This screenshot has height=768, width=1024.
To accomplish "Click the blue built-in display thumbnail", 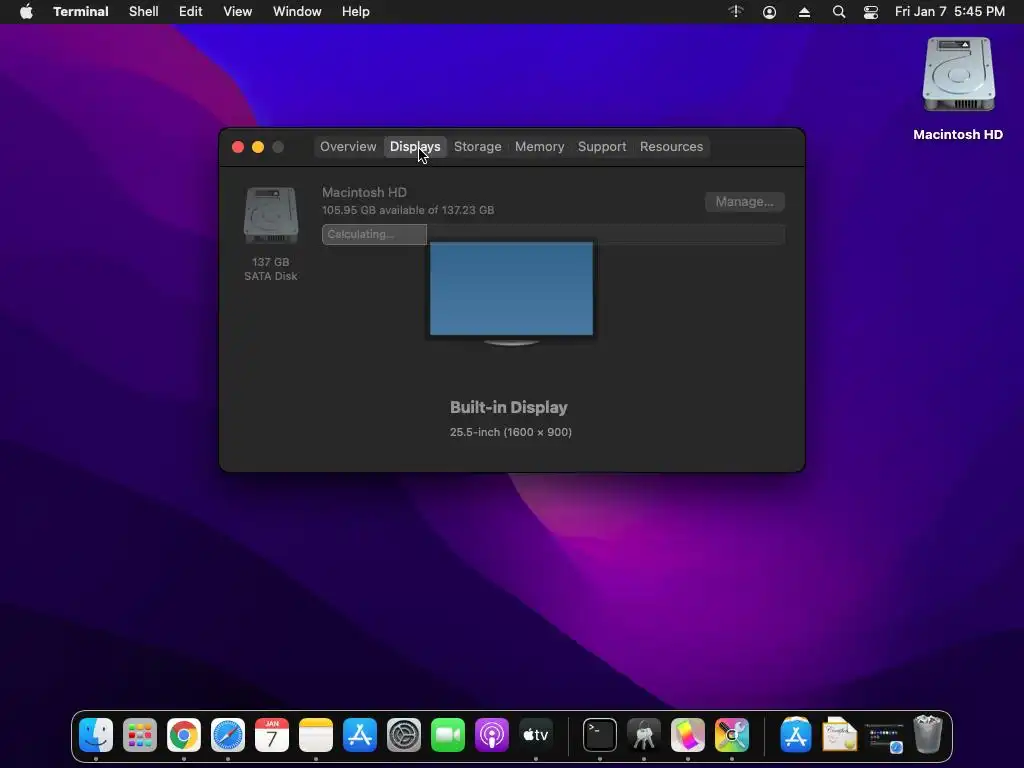I will pyautogui.click(x=511, y=289).
